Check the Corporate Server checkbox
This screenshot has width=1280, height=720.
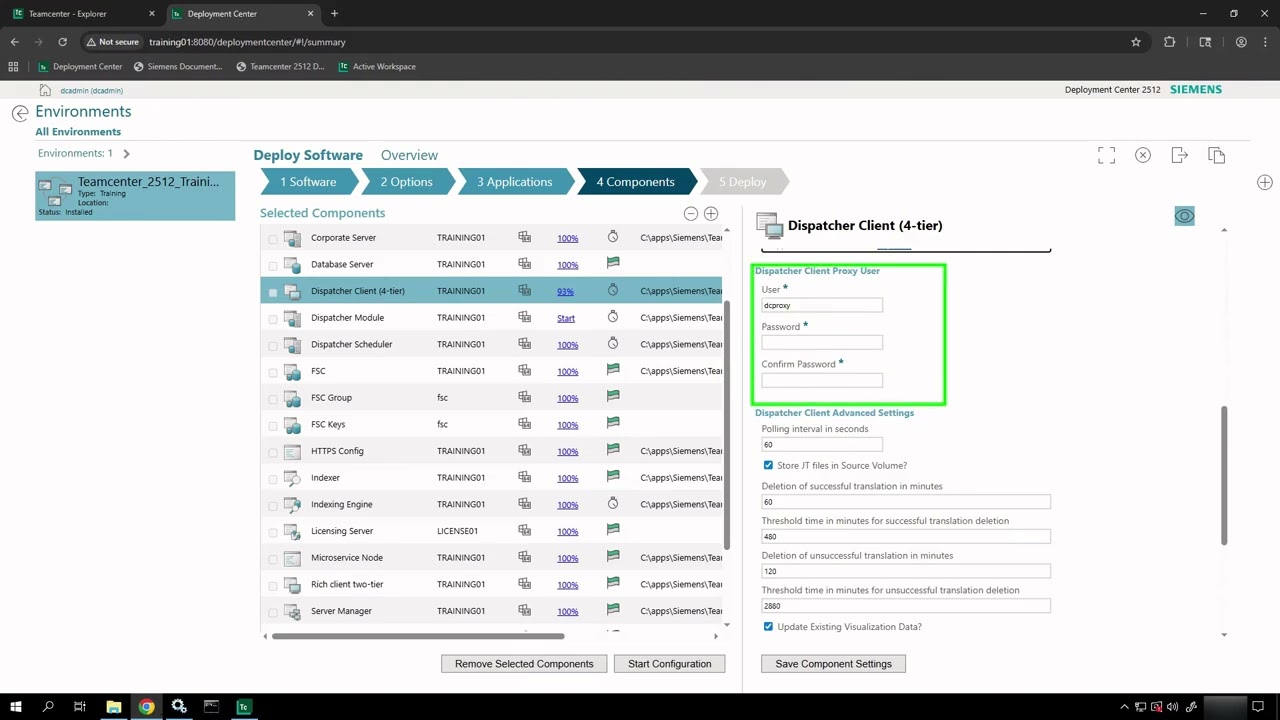coord(273,239)
